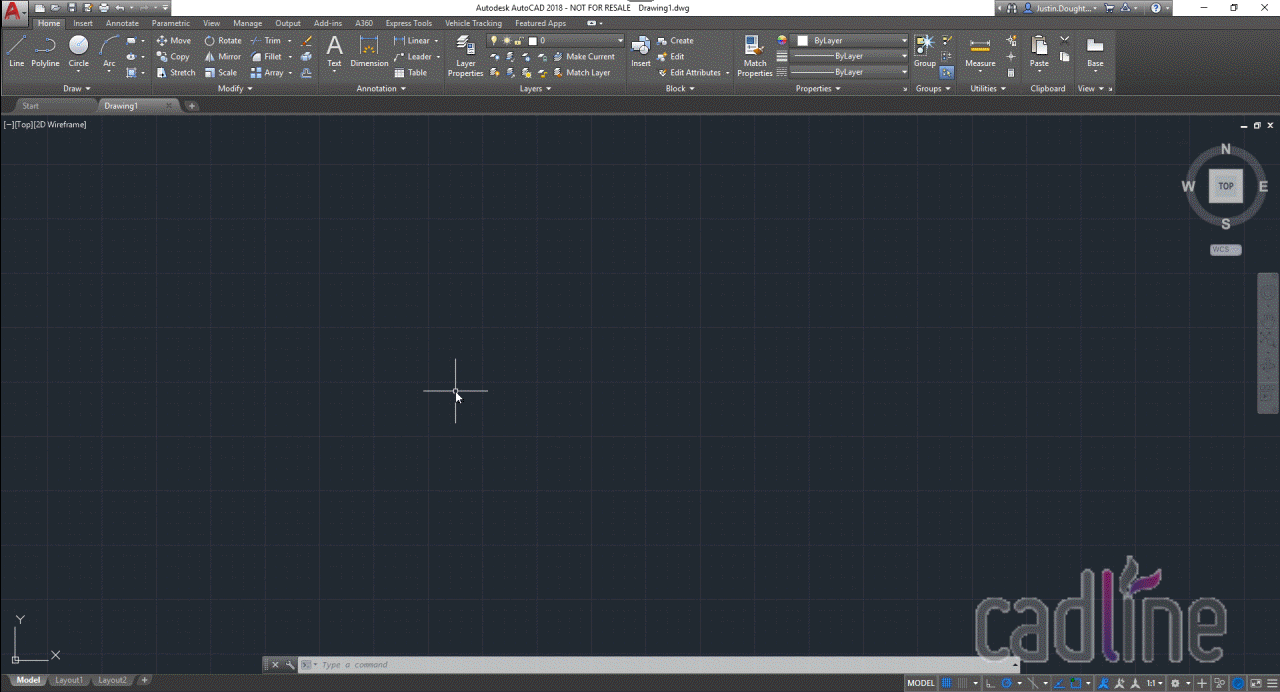Select the Line tool

[16, 50]
